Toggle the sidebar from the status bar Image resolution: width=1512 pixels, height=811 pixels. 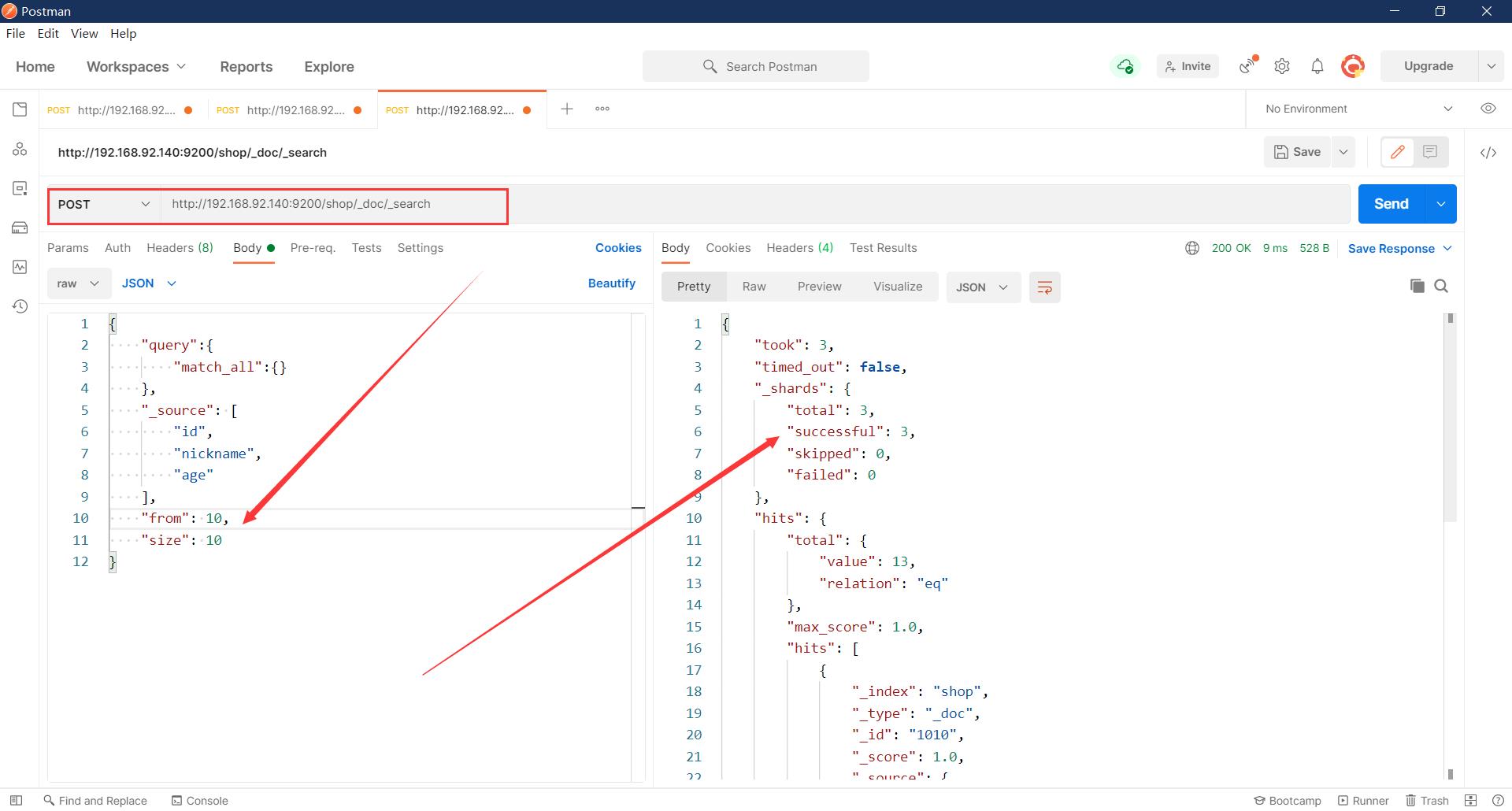pos(16,801)
